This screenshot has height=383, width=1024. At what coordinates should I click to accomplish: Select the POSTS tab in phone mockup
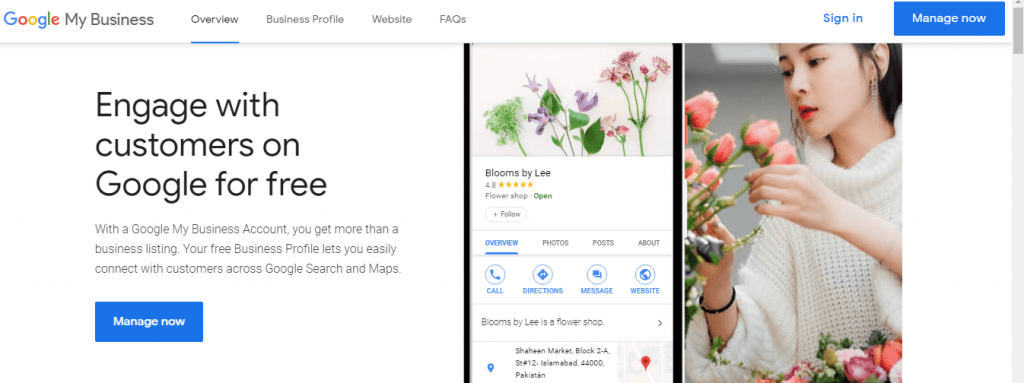(x=603, y=243)
